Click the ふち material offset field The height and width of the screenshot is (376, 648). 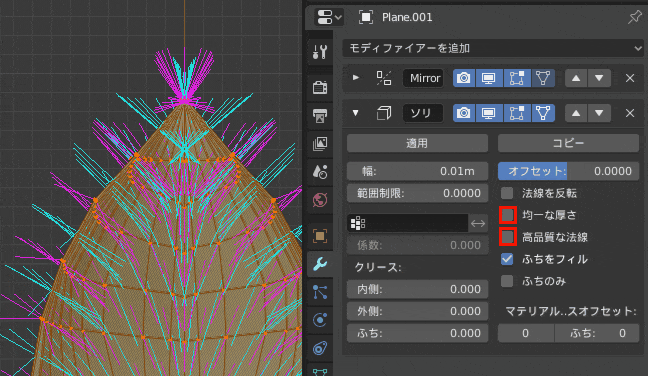pos(597,333)
